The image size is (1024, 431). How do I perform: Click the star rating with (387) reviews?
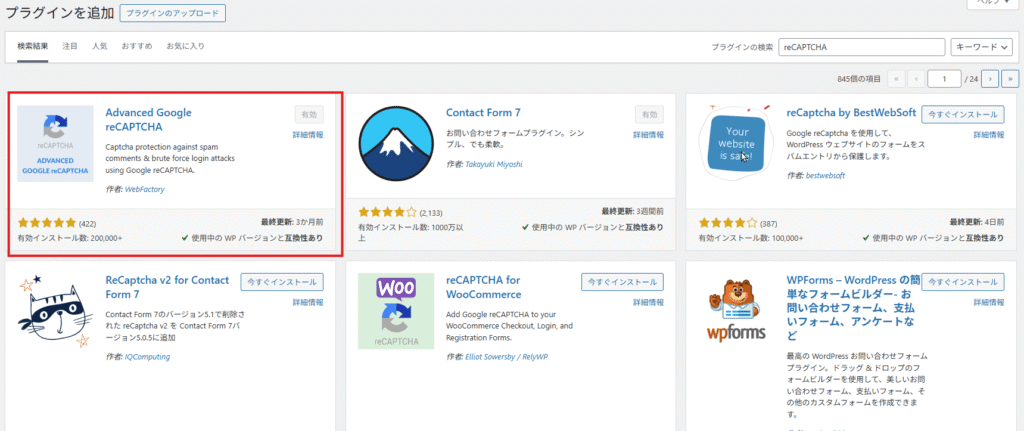tap(728, 223)
